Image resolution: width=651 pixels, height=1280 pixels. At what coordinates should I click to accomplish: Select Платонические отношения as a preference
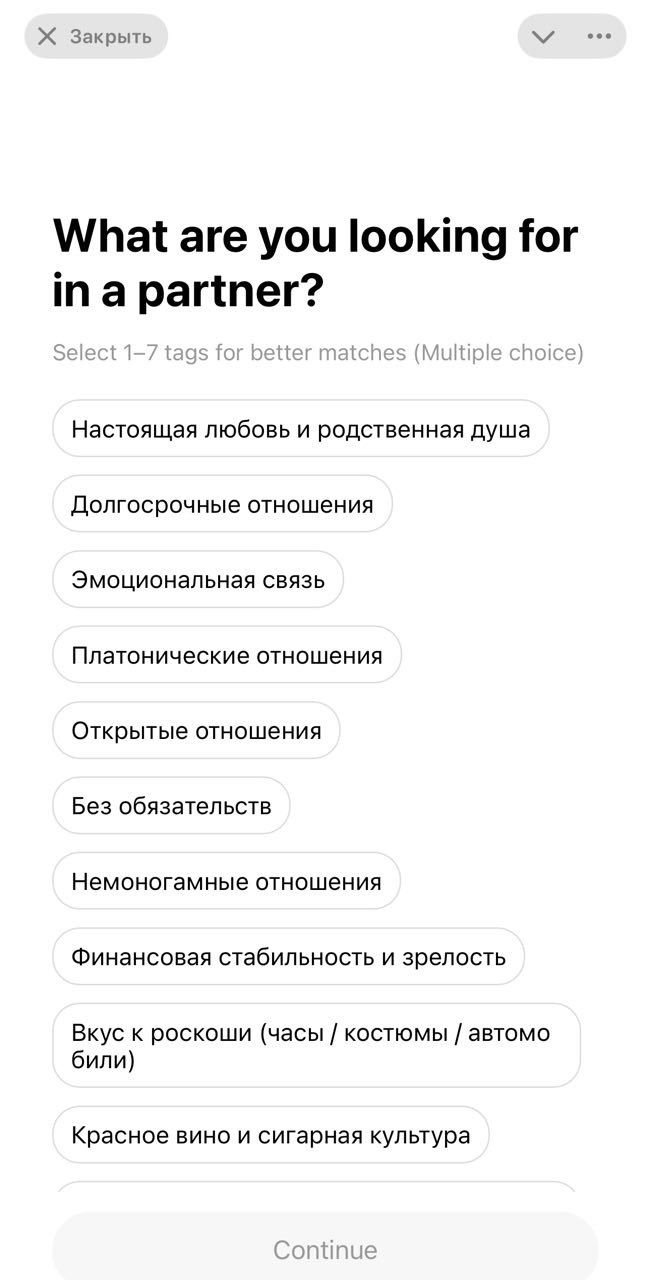point(226,654)
